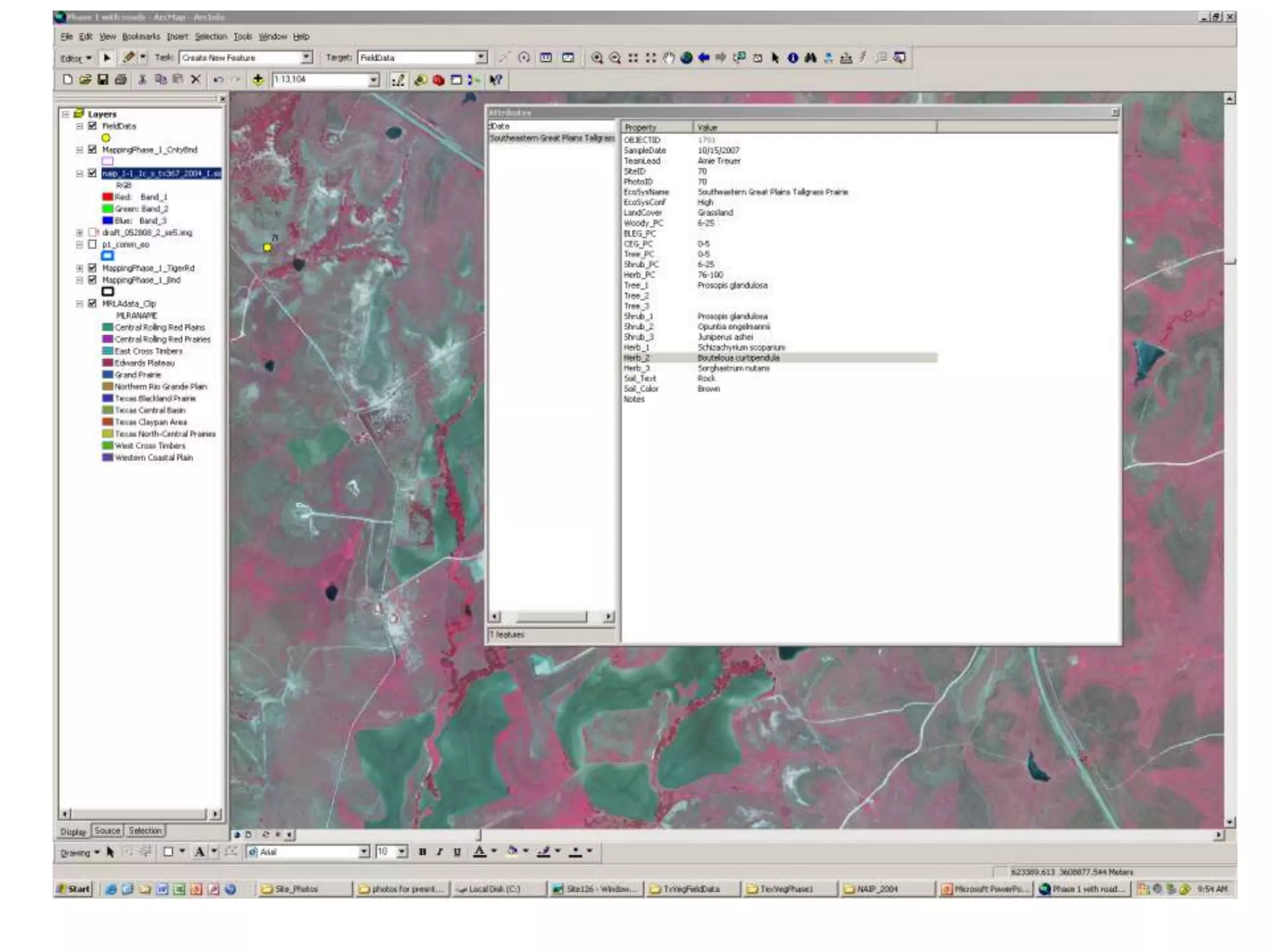Viewport: 1270px width, 952px height.
Task: Switch to the Source tab
Action: point(107,831)
